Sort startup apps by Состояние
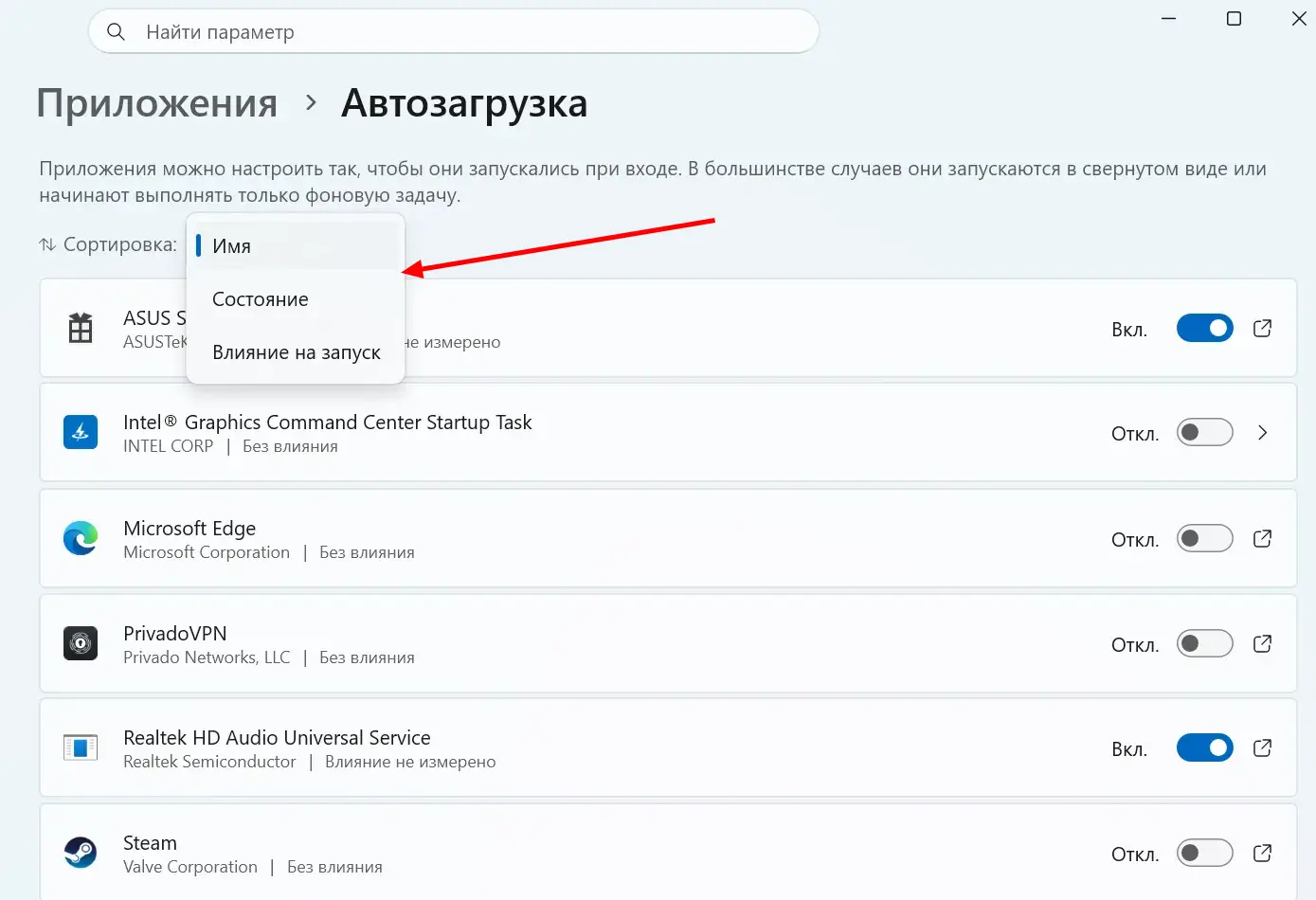This screenshot has width=1316, height=900. (x=296, y=299)
